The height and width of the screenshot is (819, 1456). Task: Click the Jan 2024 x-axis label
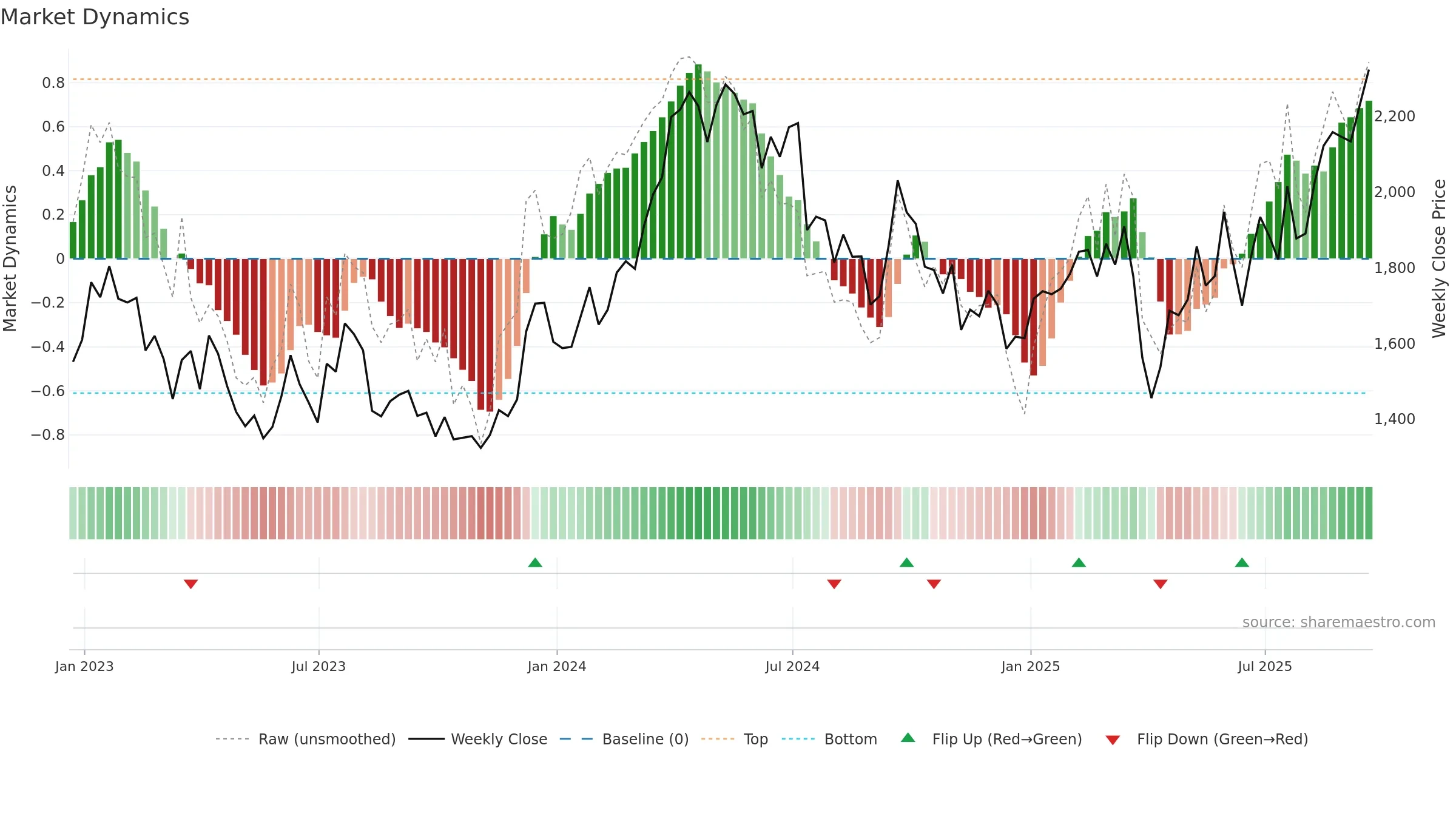pyautogui.click(x=557, y=666)
